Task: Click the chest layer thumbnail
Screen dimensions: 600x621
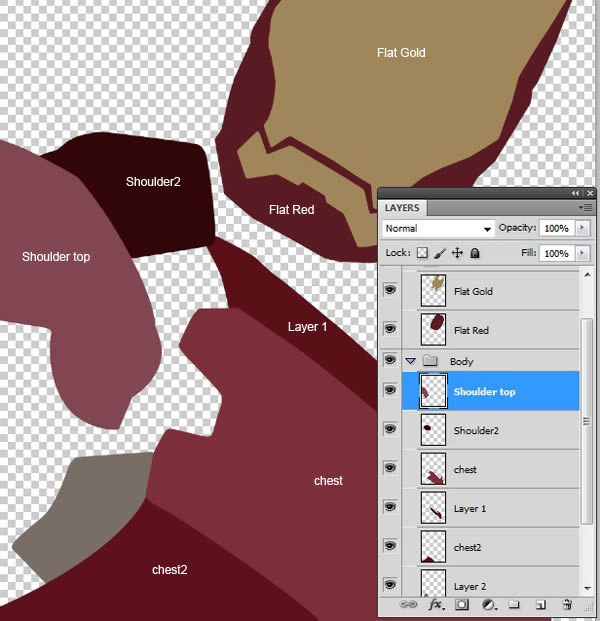Action: 433,469
